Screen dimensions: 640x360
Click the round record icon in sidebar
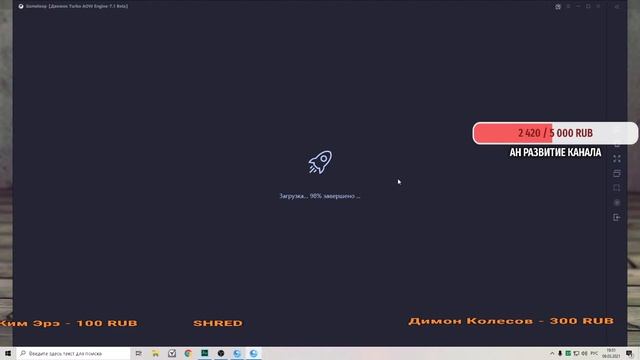(x=617, y=202)
